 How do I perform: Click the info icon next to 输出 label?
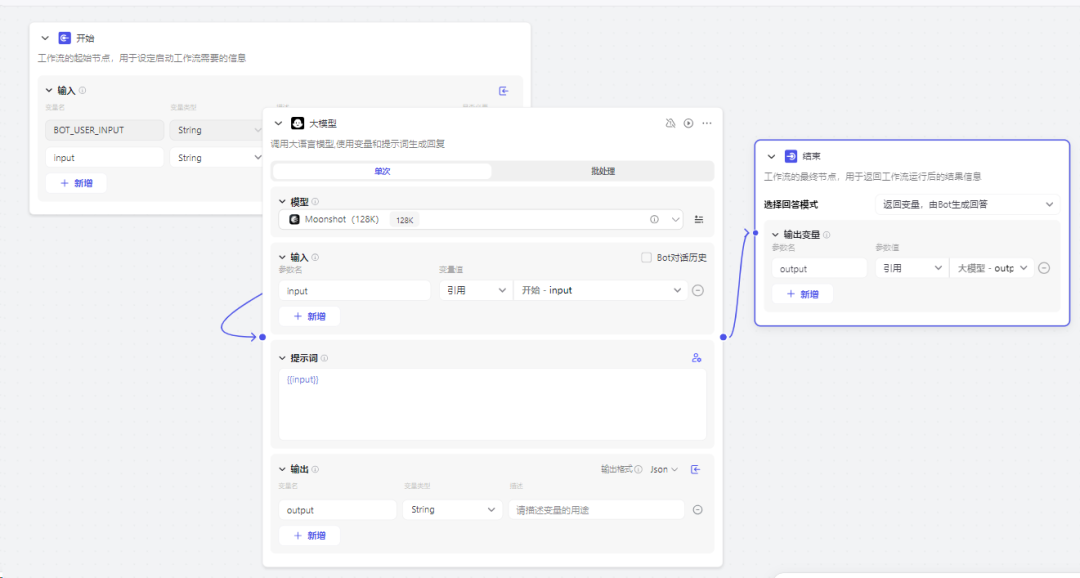click(x=315, y=470)
